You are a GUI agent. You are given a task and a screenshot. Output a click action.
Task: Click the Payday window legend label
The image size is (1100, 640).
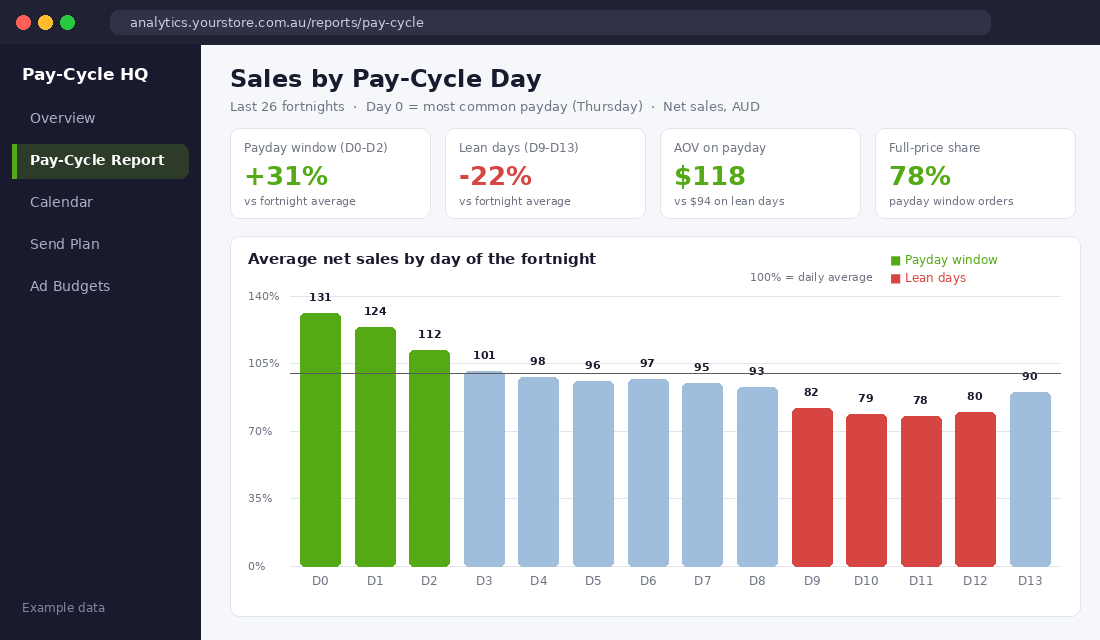tap(951, 260)
